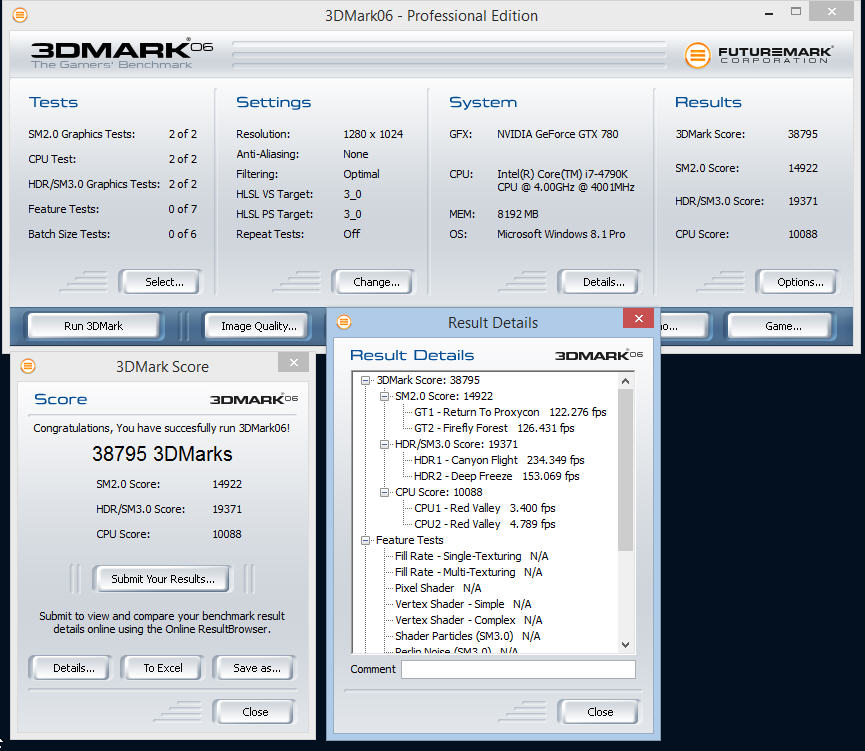This screenshot has height=751, width=865.
Task: Select Vertex Shader - Complex row
Action: click(x=468, y=620)
